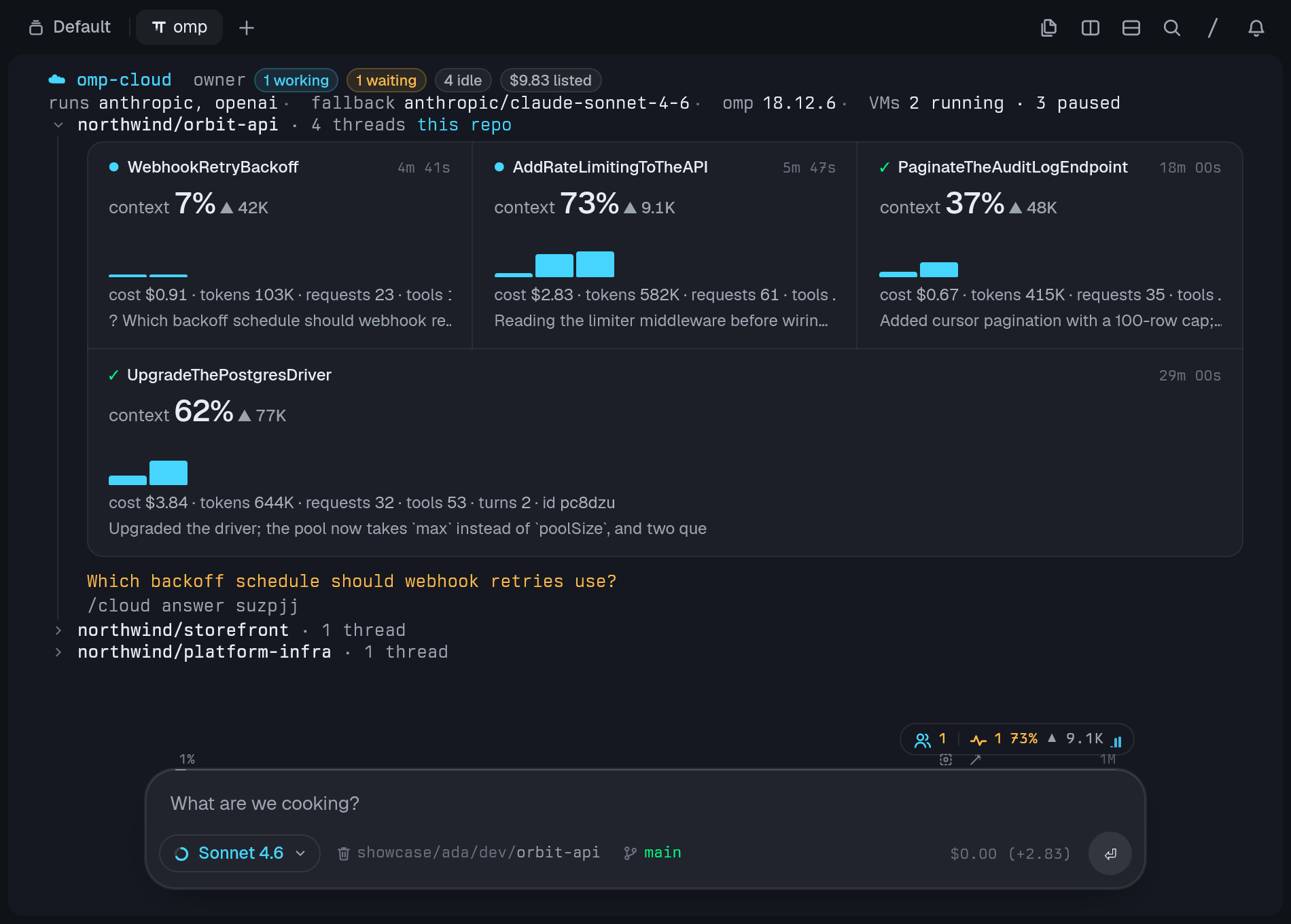Click the slash command icon in top bar

(1213, 28)
